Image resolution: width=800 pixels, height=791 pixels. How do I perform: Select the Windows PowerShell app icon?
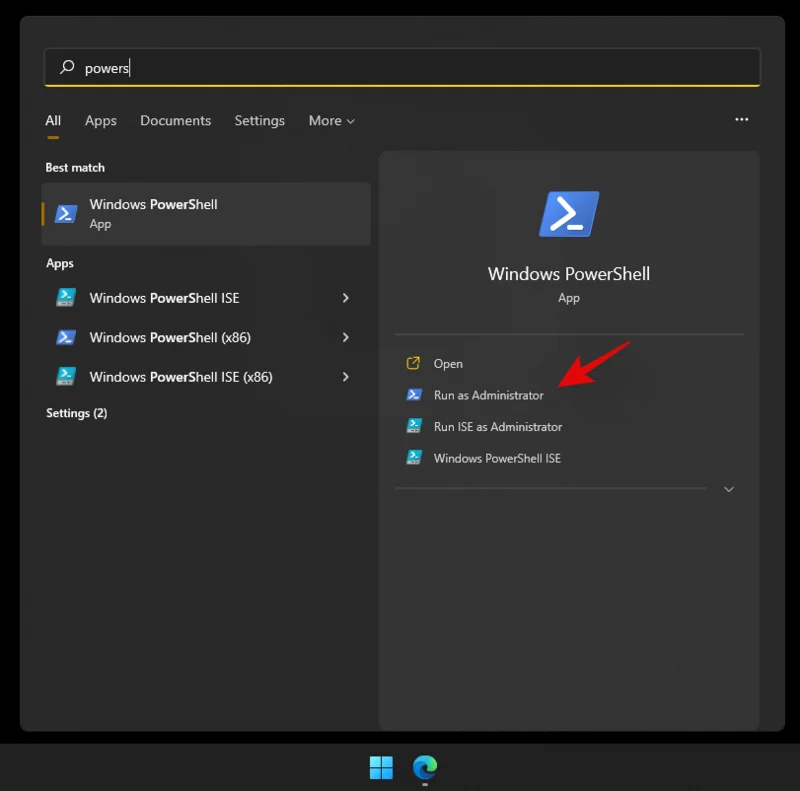(66, 213)
